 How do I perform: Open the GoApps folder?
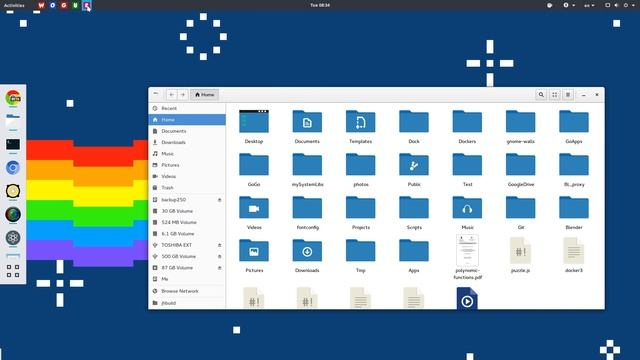(574, 126)
